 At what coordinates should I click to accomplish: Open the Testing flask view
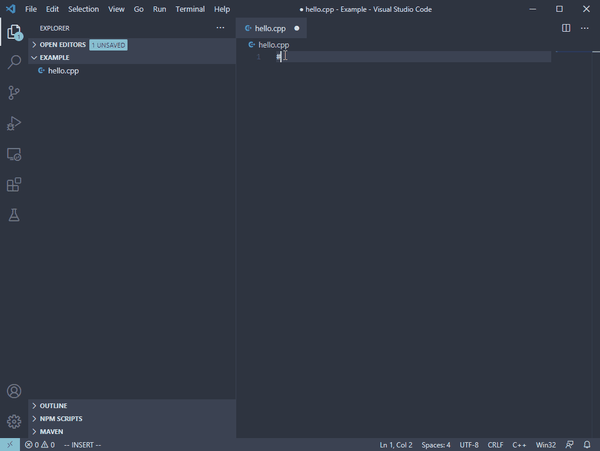point(14,215)
